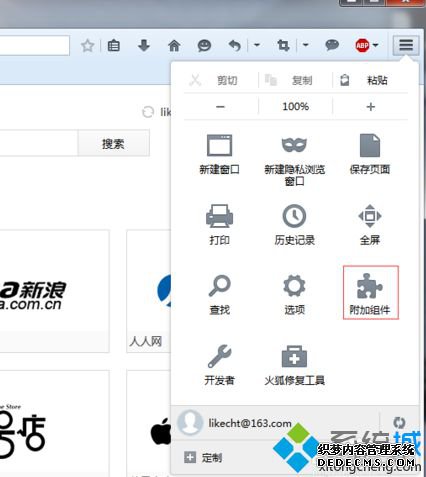This screenshot has width=426, height=477.
Task: Open the bookmarks list icon
Action: click(114, 45)
